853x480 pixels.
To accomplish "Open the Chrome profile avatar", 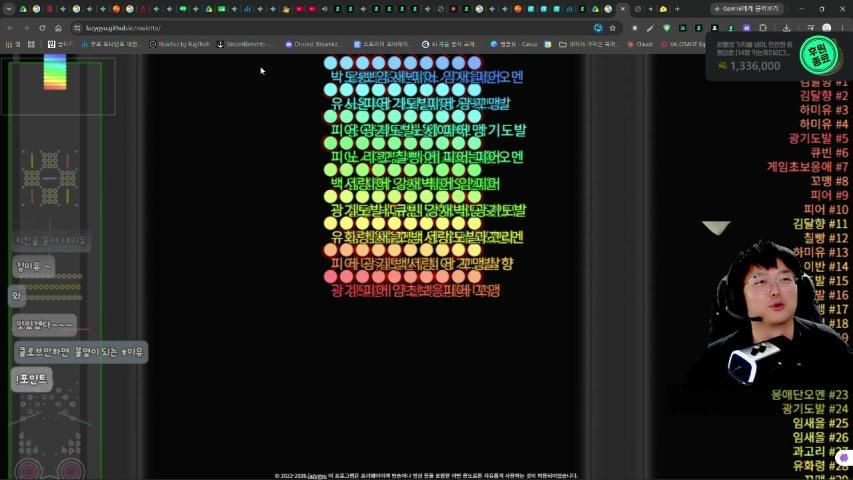I will 827,28.
